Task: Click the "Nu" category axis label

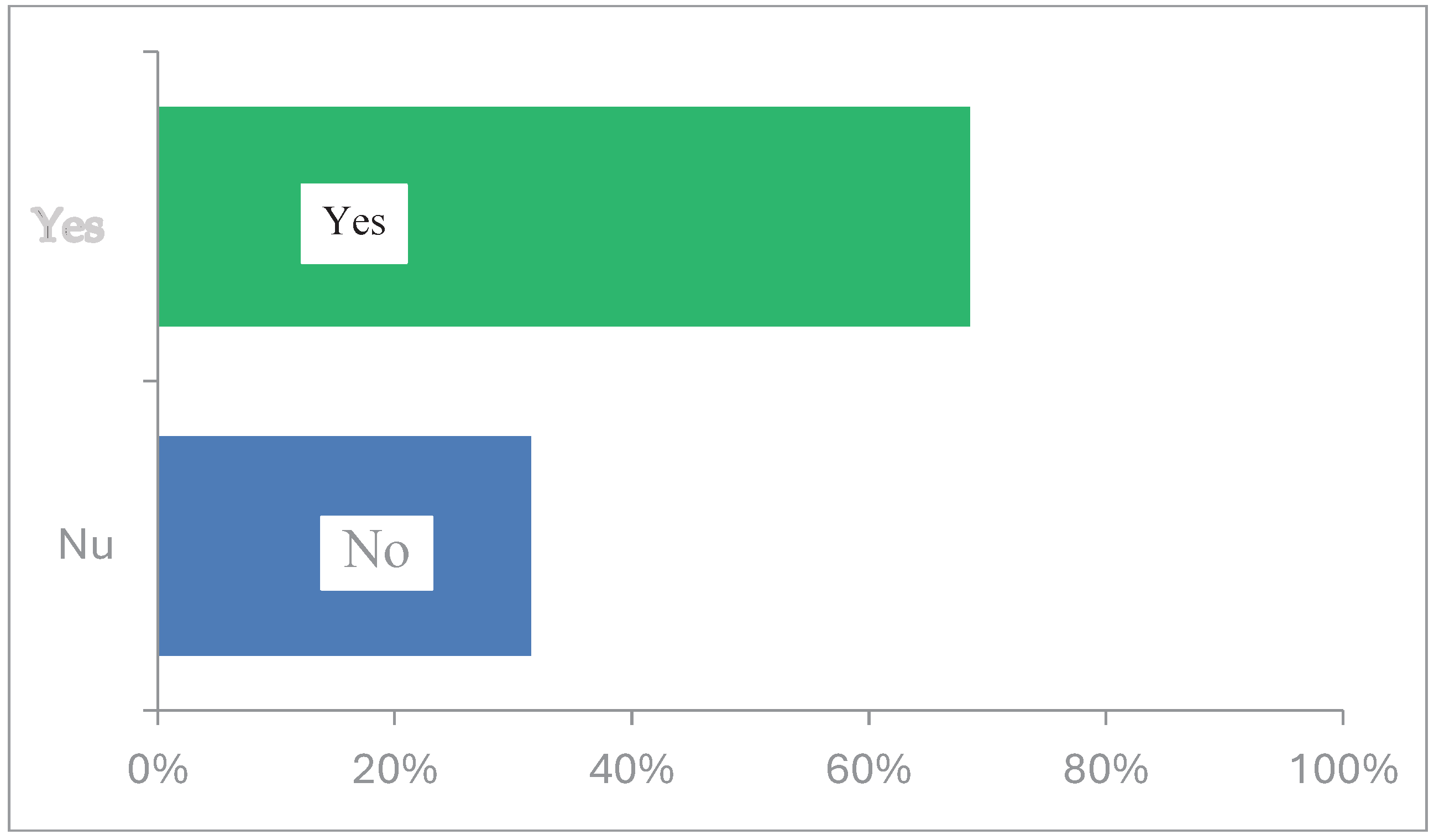Action: click(86, 545)
